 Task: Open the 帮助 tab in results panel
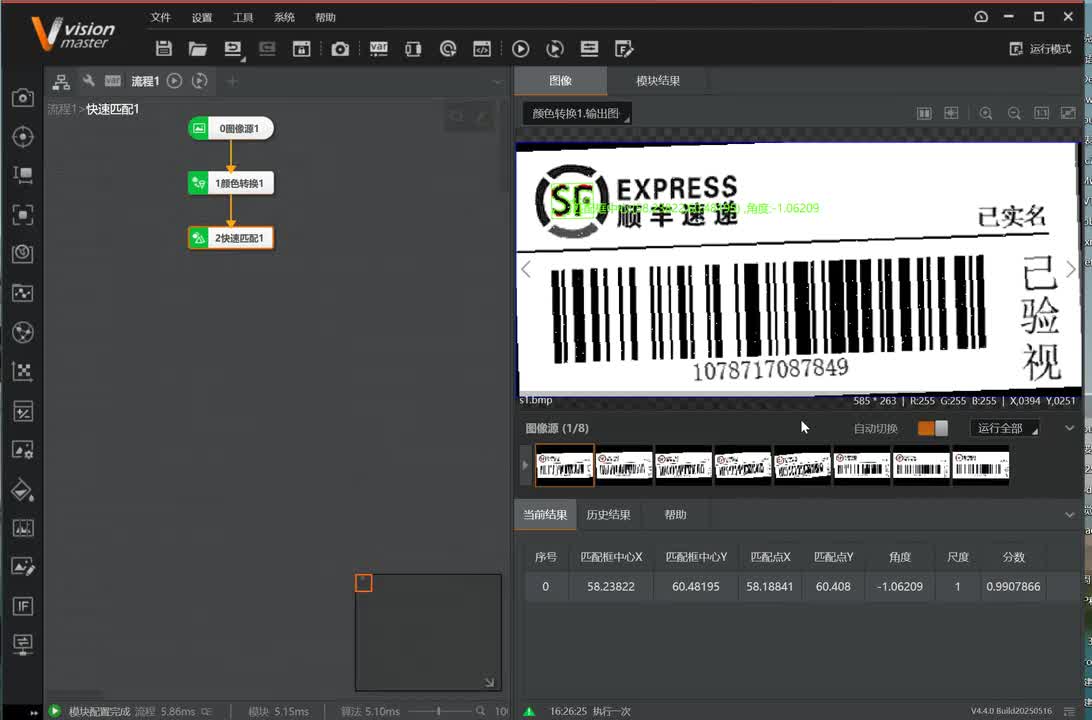click(x=675, y=515)
